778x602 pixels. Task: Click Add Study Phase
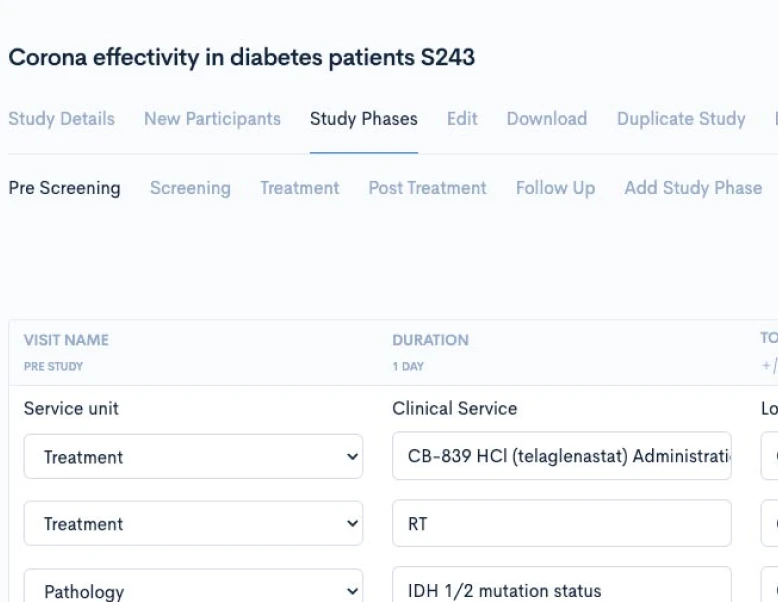[693, 188]
